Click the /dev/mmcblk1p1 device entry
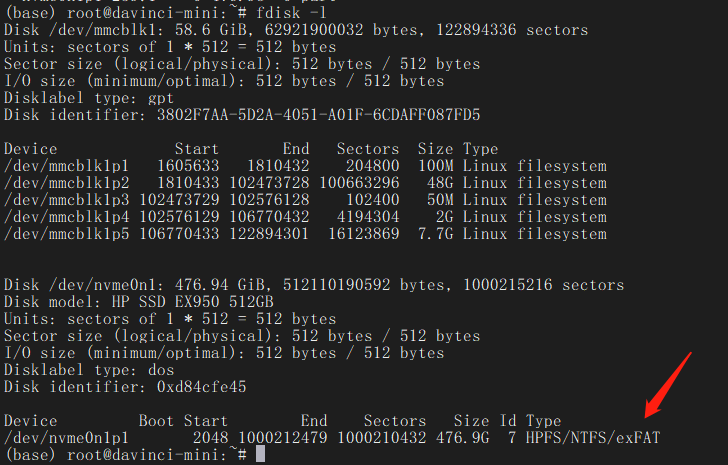728x465 pixels. click(x=68, y=166)
